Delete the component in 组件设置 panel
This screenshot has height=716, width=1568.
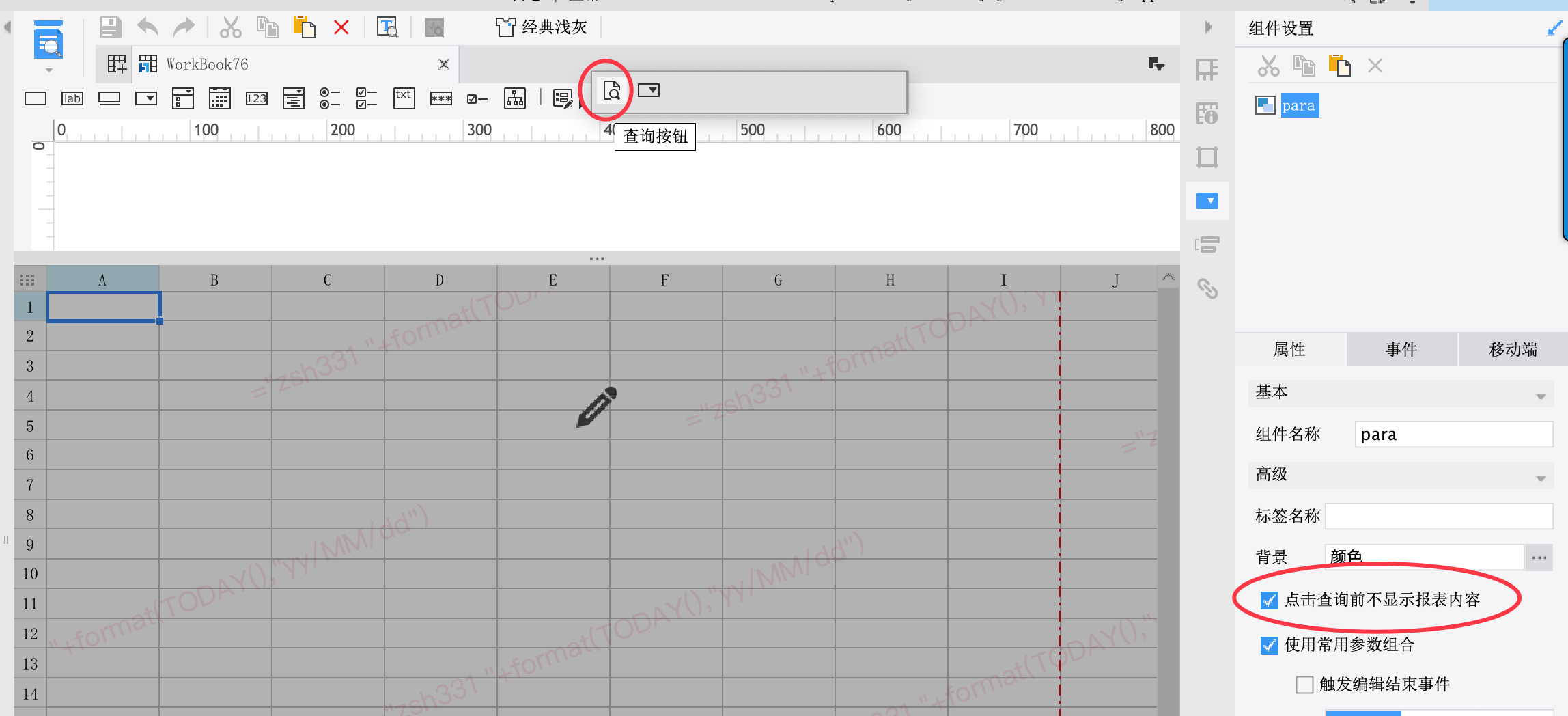pyautogui.click(x=1375, y=66)
